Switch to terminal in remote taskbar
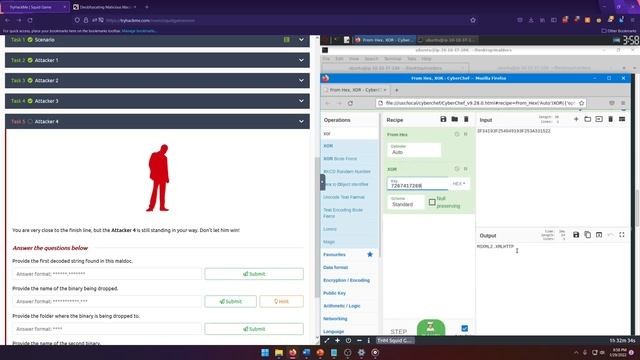This screenshot has width=640, height=360. coord(448,40)
